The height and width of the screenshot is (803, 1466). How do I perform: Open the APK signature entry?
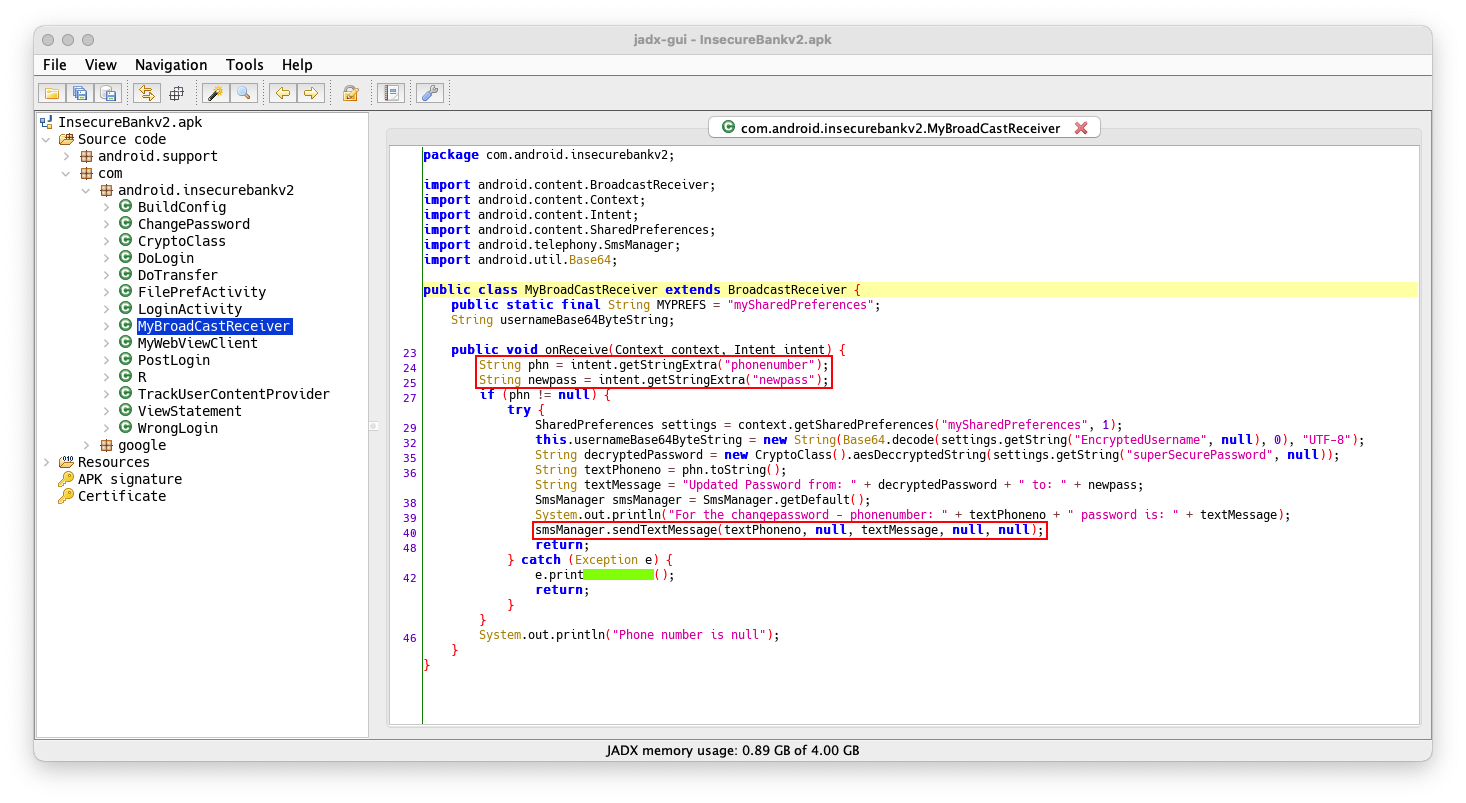coord(129,479)
